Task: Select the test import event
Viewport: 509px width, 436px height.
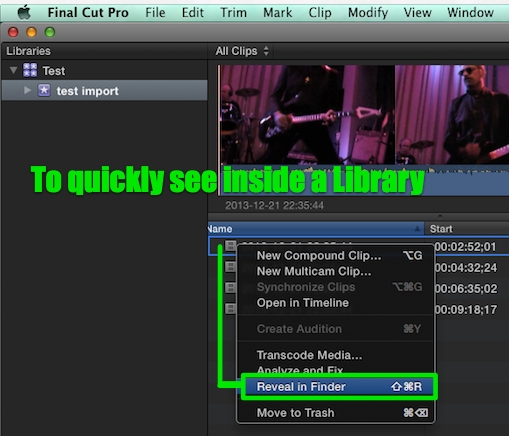Action: coord(104,90)
